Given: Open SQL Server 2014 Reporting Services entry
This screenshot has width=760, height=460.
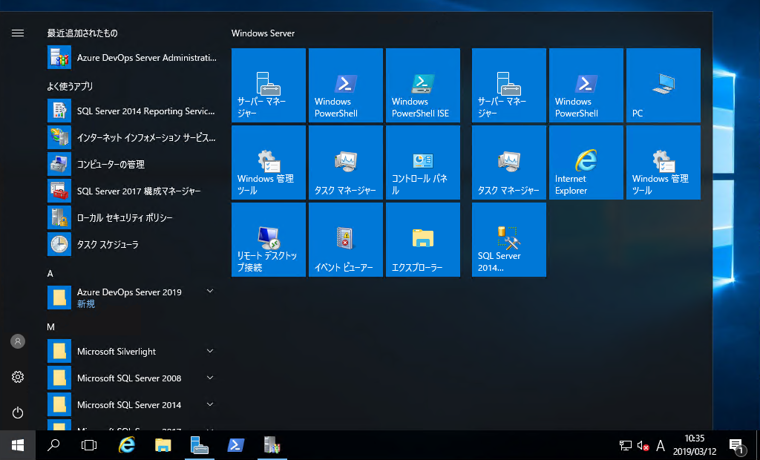Looking at the screenshot, I should coord(132,111).
